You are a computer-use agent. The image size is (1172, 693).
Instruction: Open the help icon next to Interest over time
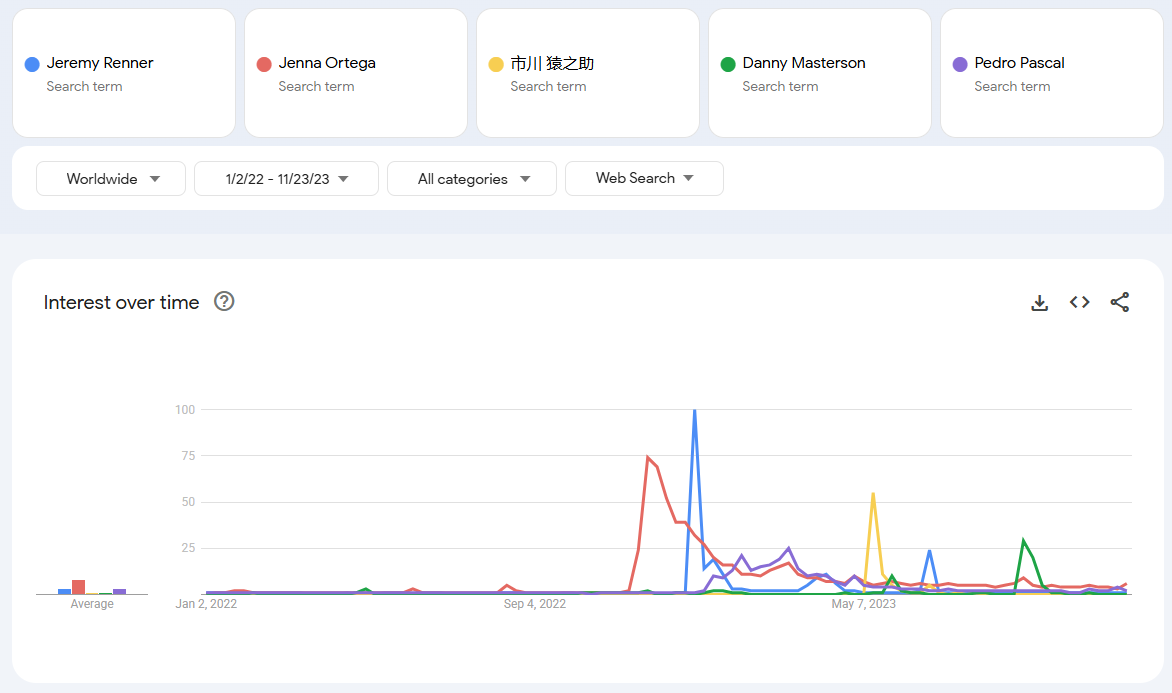point(224,301)
